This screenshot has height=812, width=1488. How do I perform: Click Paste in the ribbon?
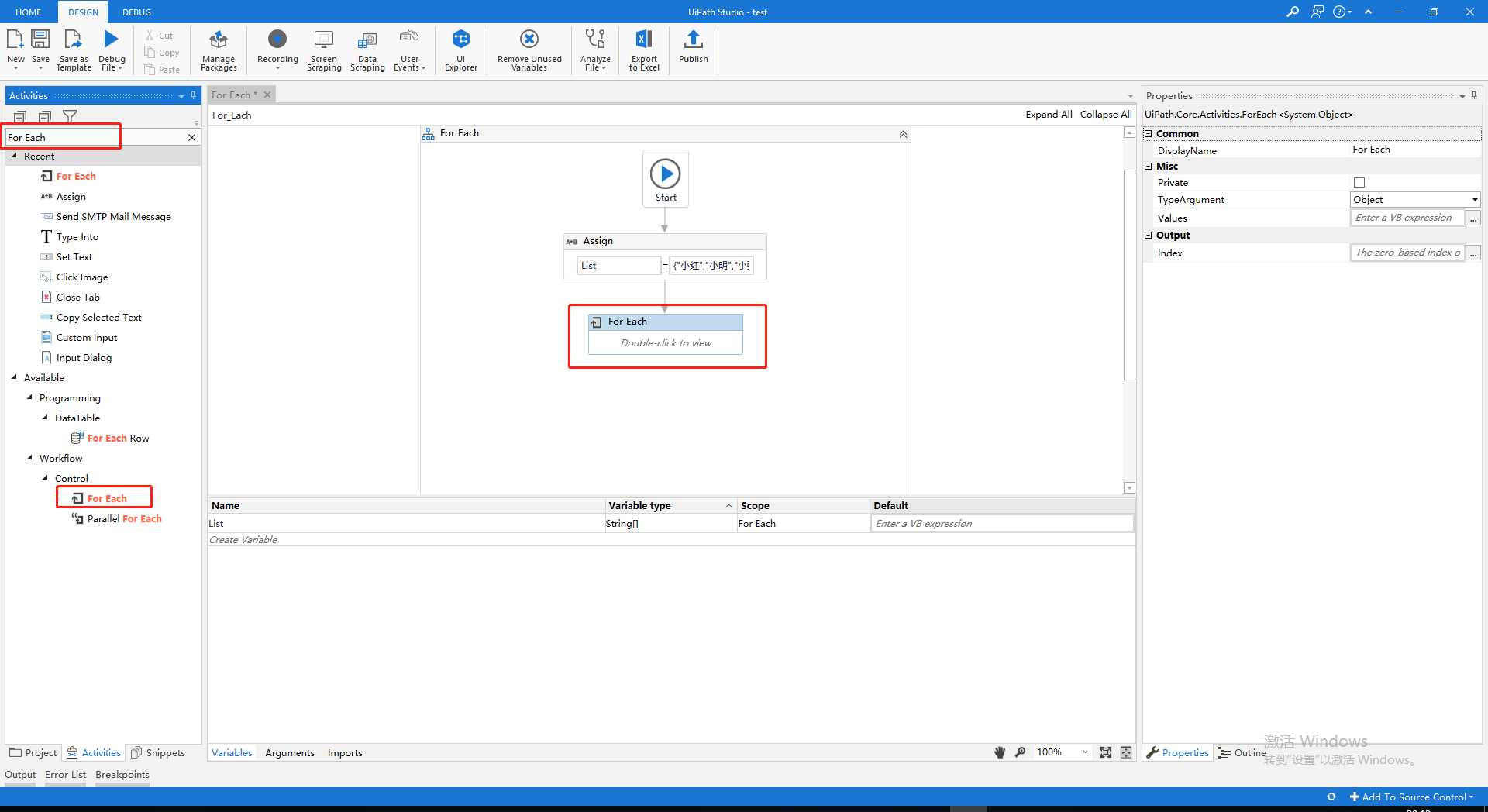tap(162, 70)
